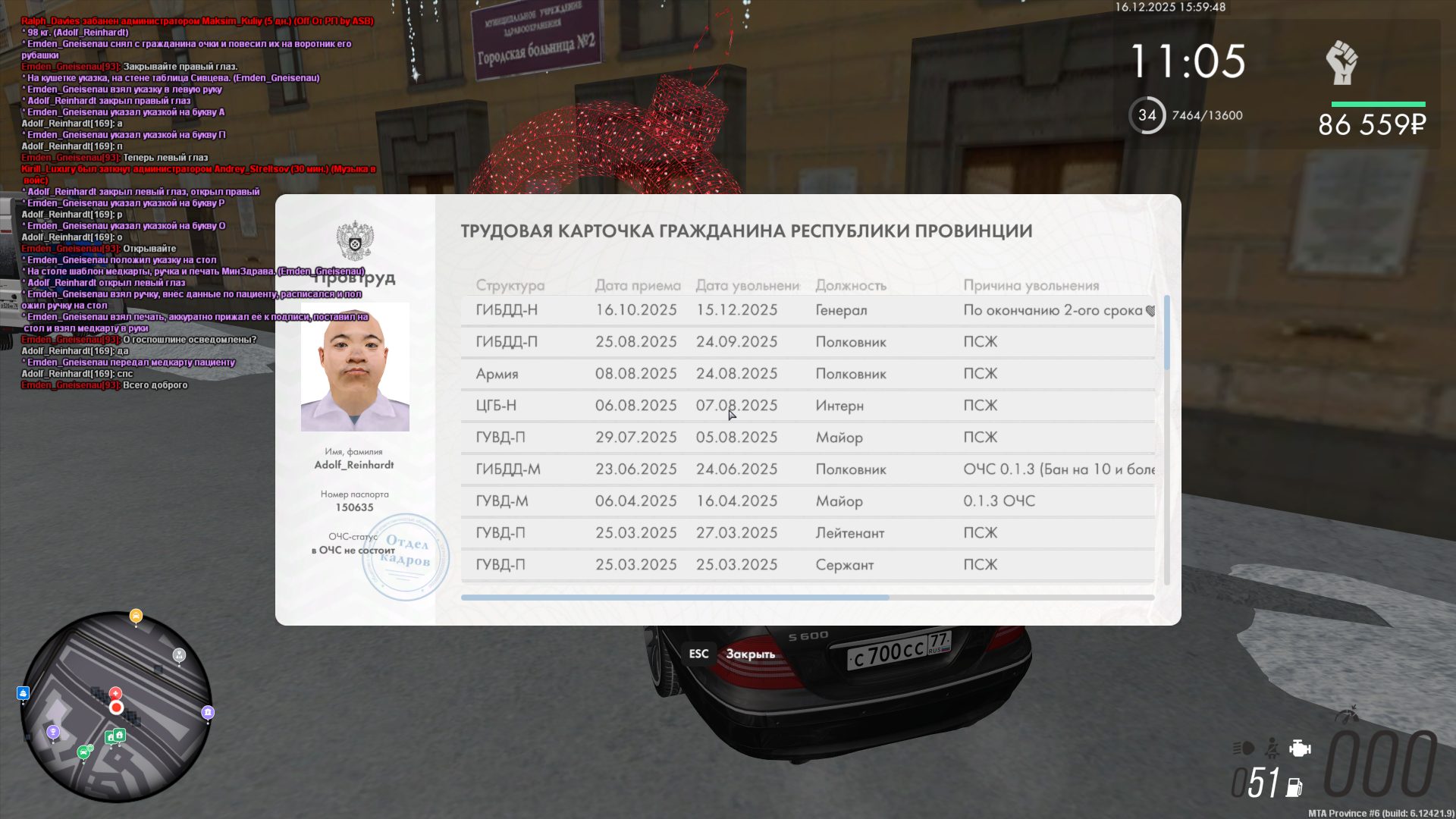Click the purple trophy marker on minimap
This screenshot has height=819, width=1456.
click(x=53, y=732)
